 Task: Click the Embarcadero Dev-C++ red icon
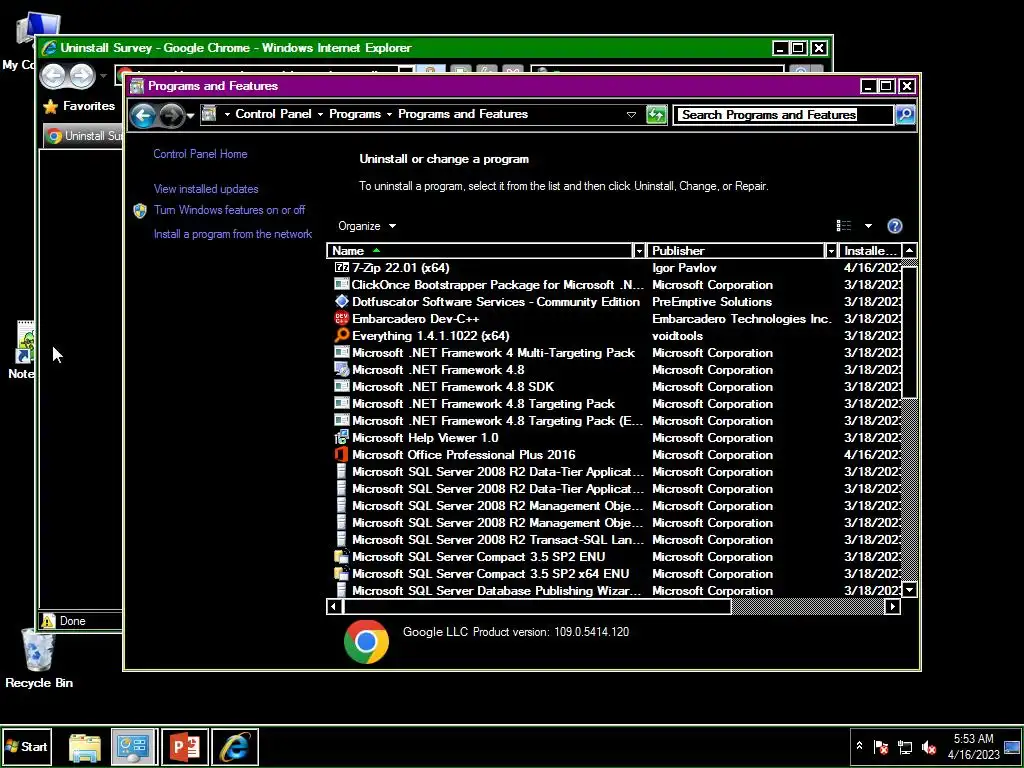[x=342, y=318]
